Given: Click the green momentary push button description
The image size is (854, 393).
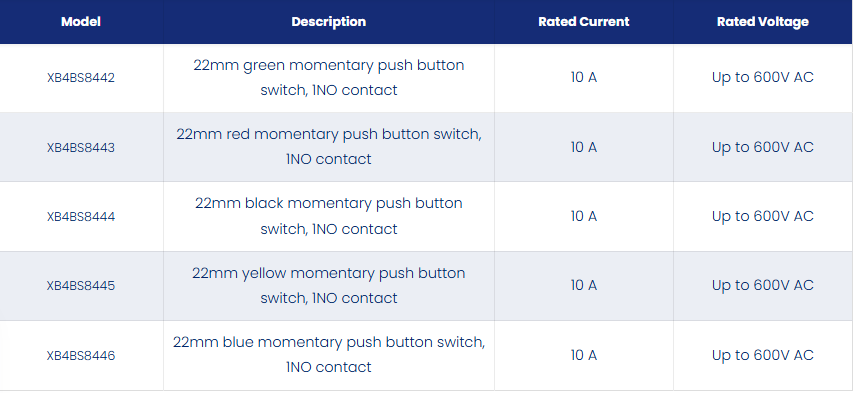Looking at the screenshot, I should 328,77.
